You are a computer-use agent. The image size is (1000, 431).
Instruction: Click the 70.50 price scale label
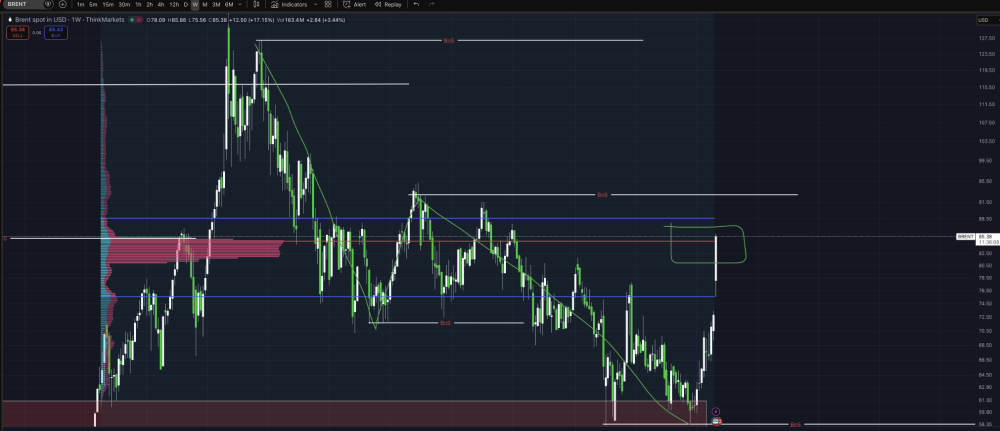pos(986,331)
